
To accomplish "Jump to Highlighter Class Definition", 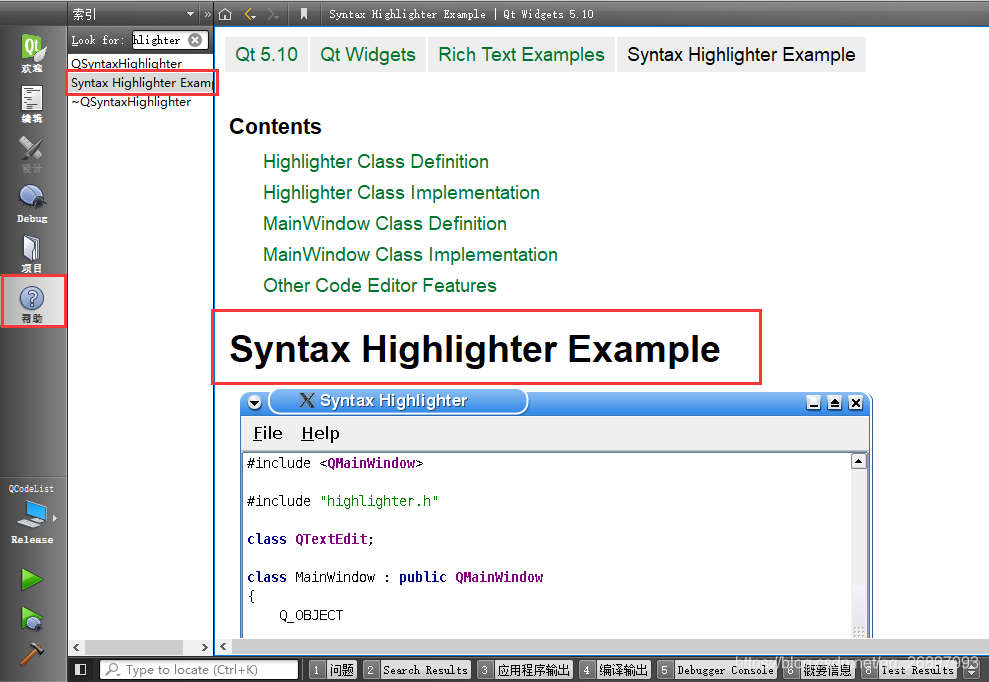I will pos(376,162).
